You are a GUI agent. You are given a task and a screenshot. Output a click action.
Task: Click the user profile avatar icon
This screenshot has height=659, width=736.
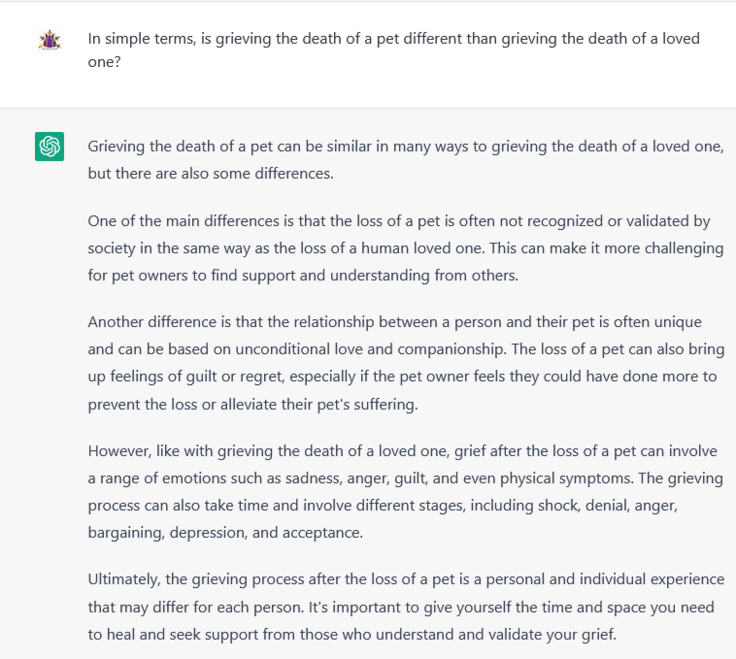pos(49,40)
